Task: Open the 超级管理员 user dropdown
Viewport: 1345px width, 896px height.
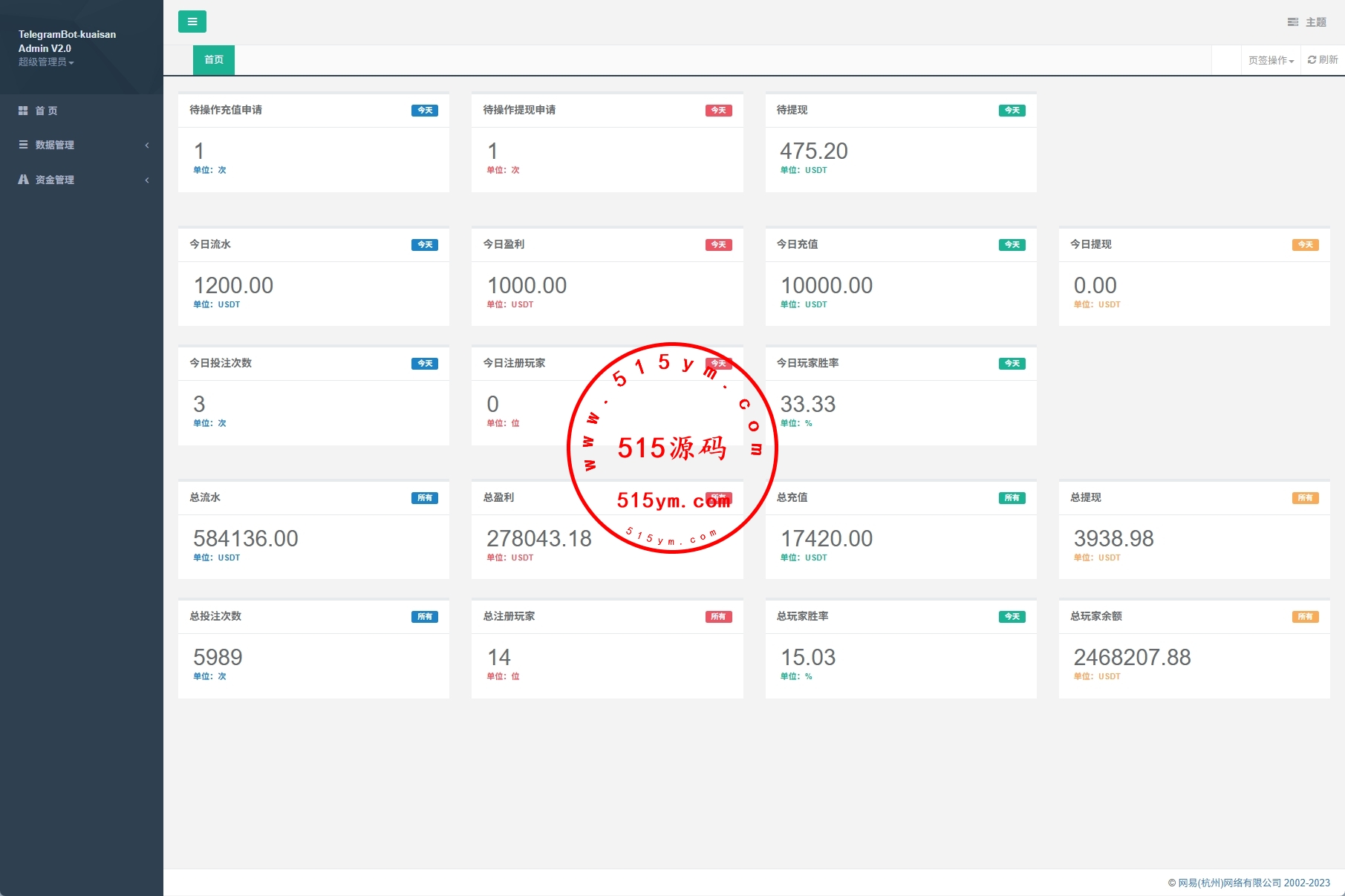Action: [46, 62]
